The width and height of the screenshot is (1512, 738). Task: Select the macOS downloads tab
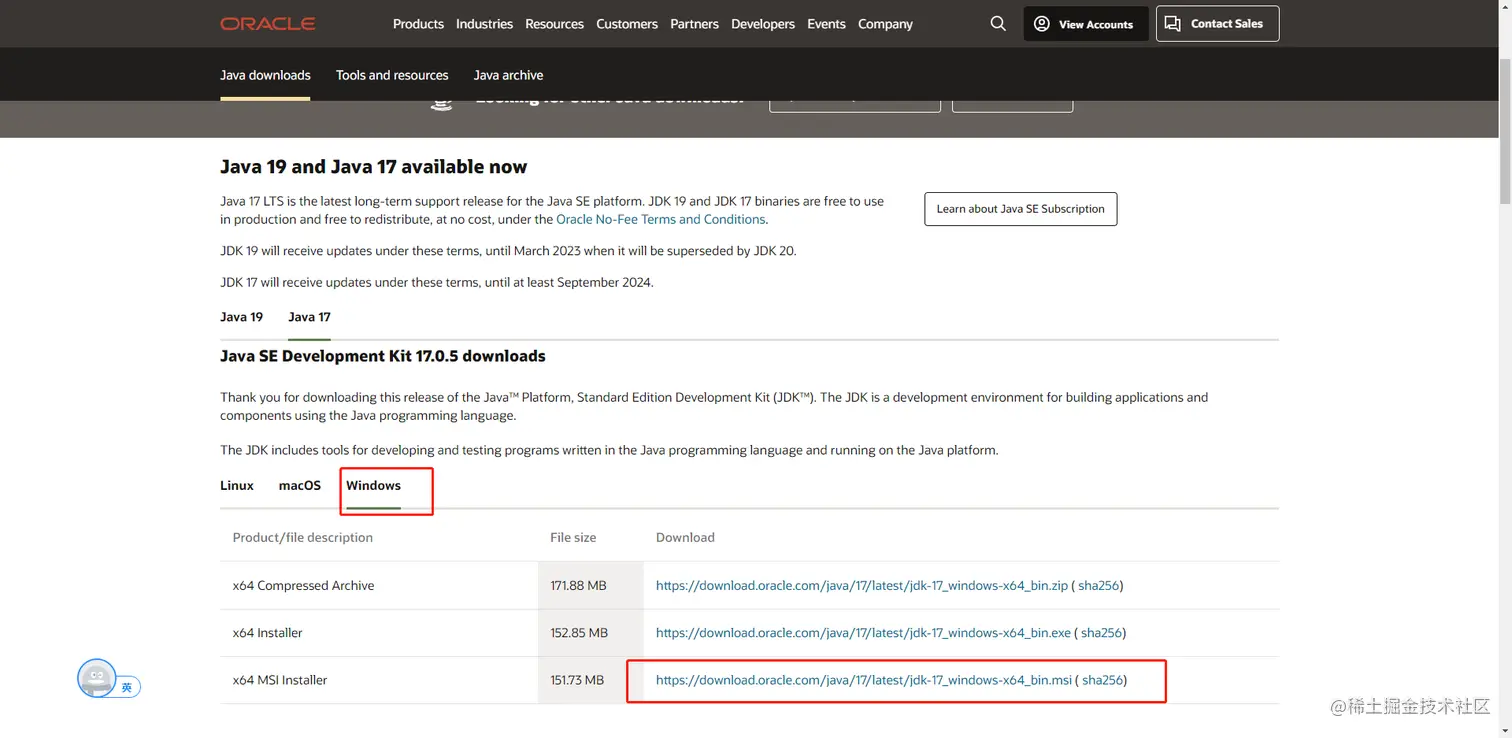300,486
